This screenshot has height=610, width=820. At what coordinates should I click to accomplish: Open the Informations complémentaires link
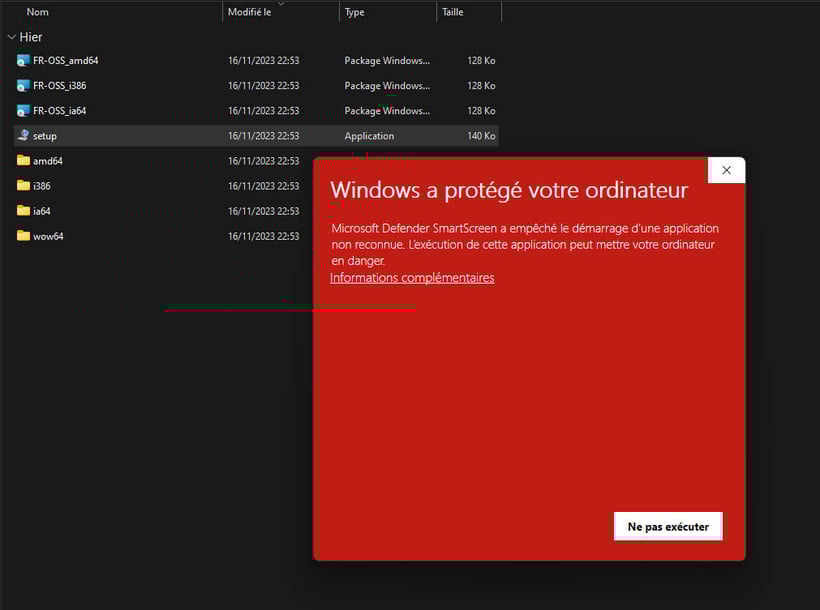[412, 278]
